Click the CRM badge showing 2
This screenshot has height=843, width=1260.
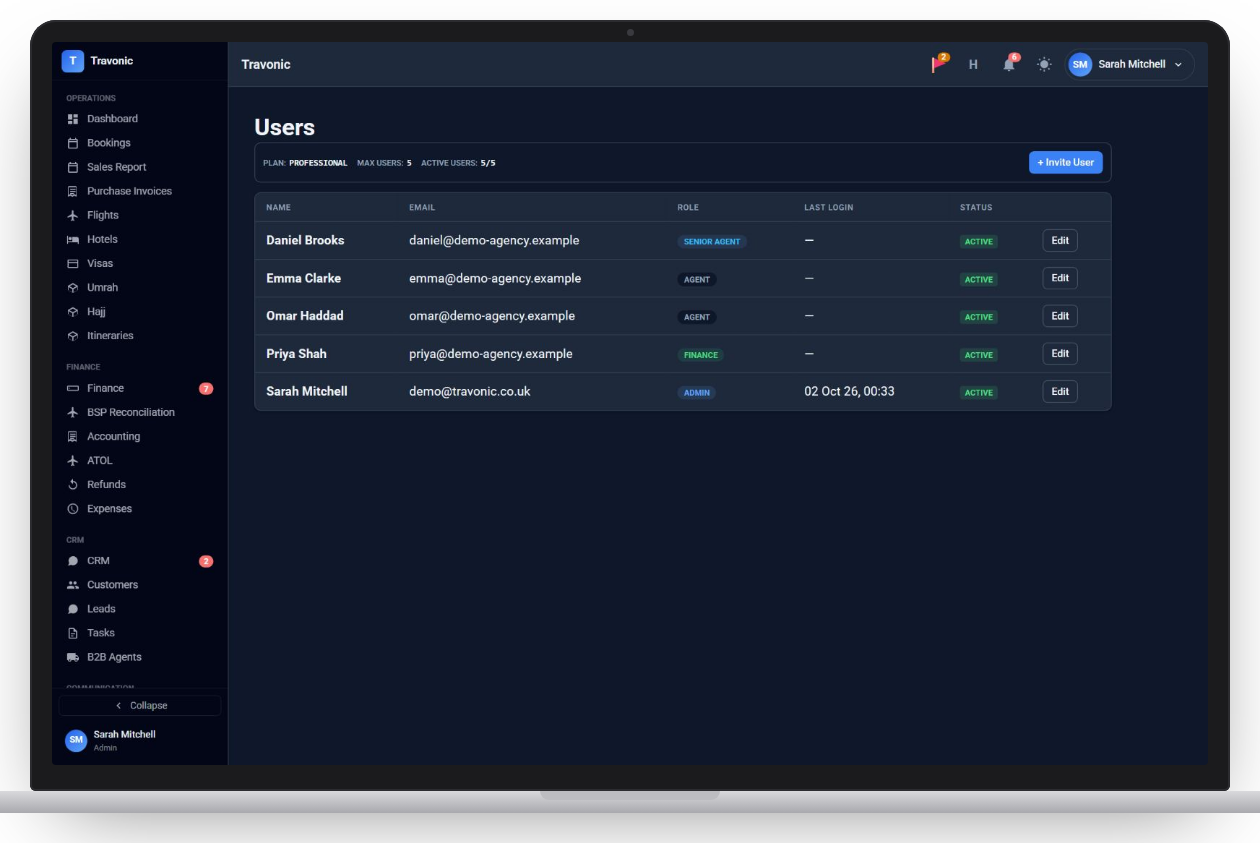point(206,561)
